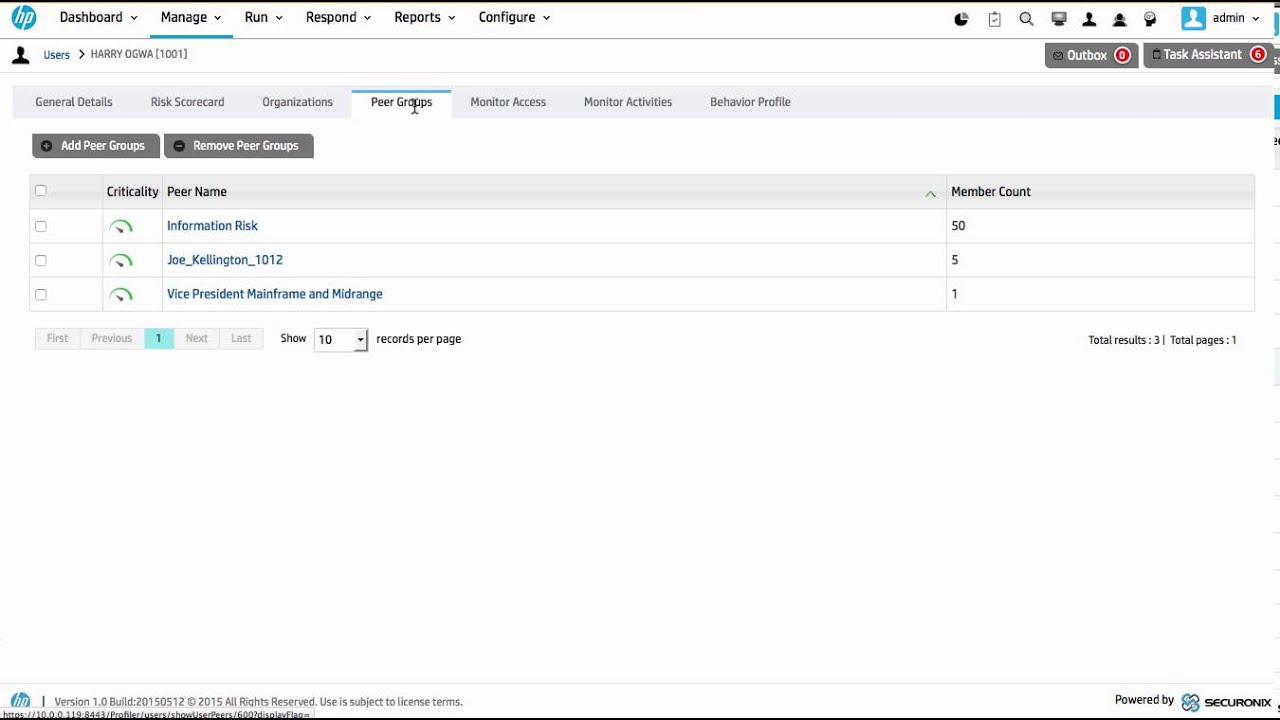Click the criticality gauge for Information Risk
The width and height of the screenshot is (1280, 720).
click(x=120, y=227)
